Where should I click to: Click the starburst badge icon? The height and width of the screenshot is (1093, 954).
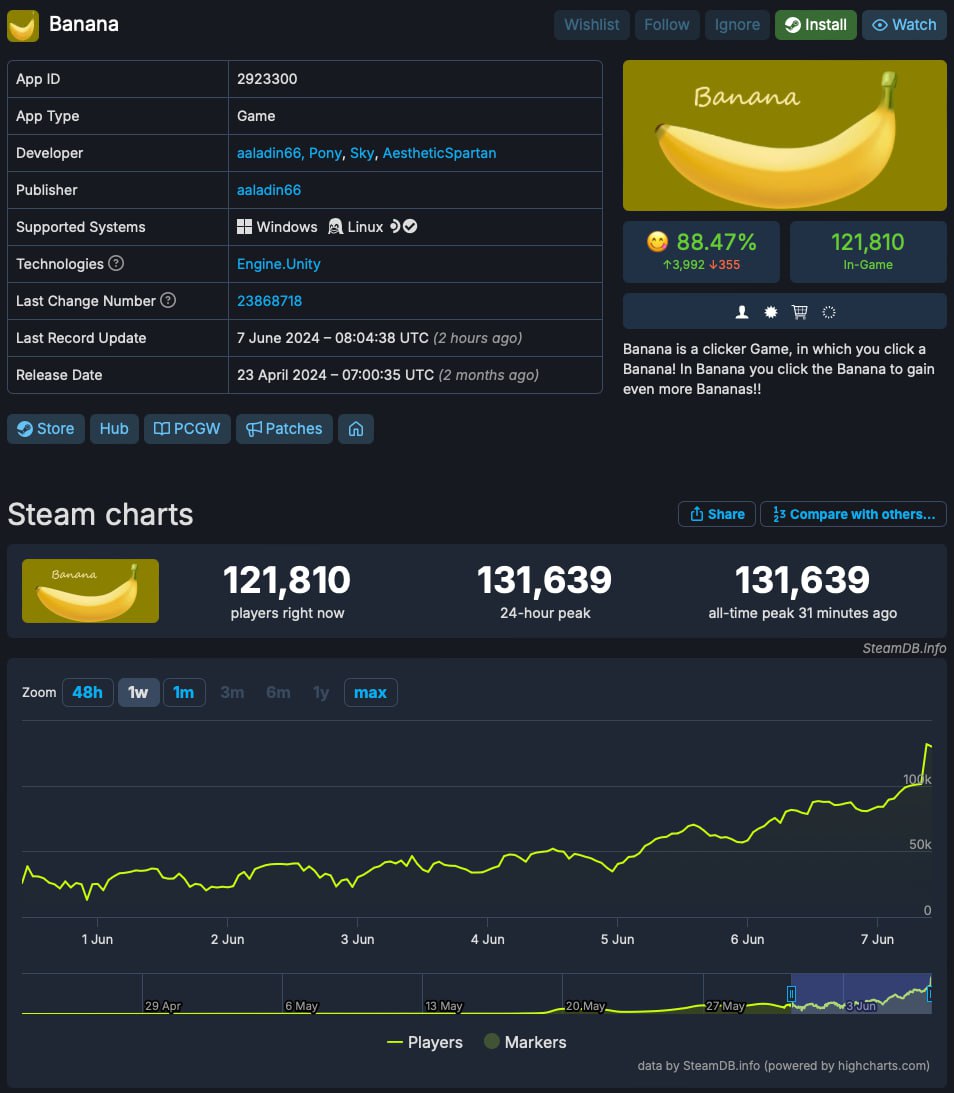click(x=771, y=312)
